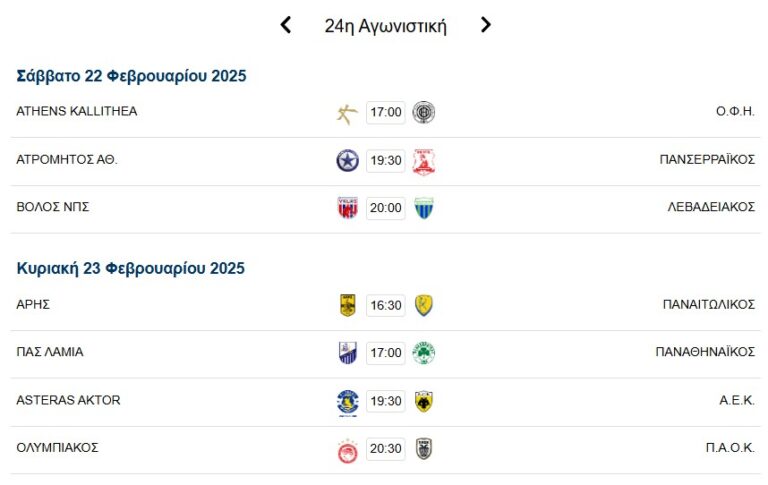Click the Olympiacos red logo
768x485 pixels.
[347, 450]
